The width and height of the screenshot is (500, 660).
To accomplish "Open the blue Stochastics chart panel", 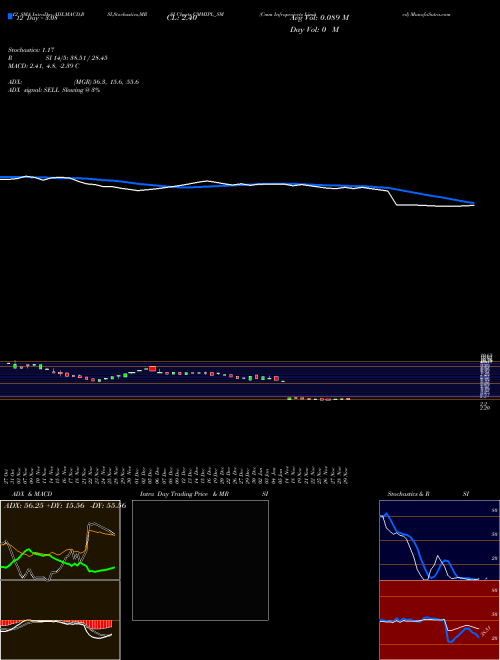I will click(439, 540).
